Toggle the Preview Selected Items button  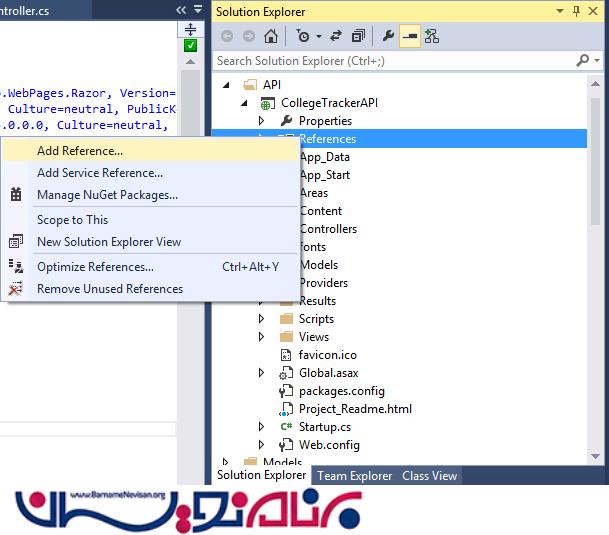click(410, 36)
